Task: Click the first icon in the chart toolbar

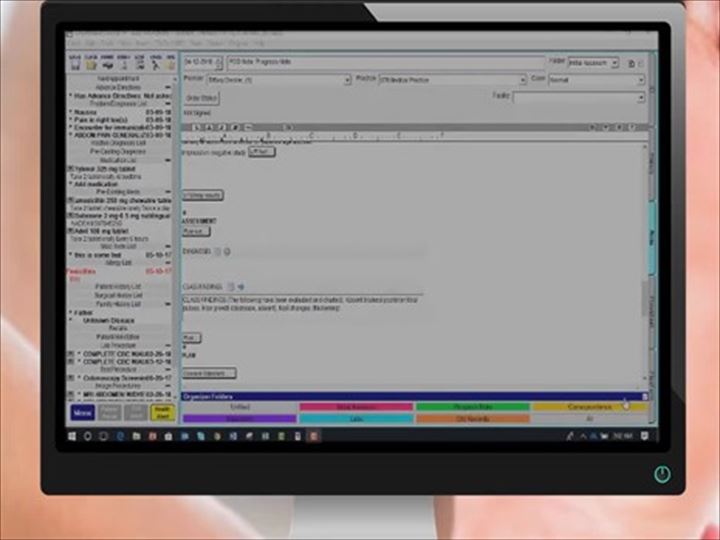Action: click(75, 63)
